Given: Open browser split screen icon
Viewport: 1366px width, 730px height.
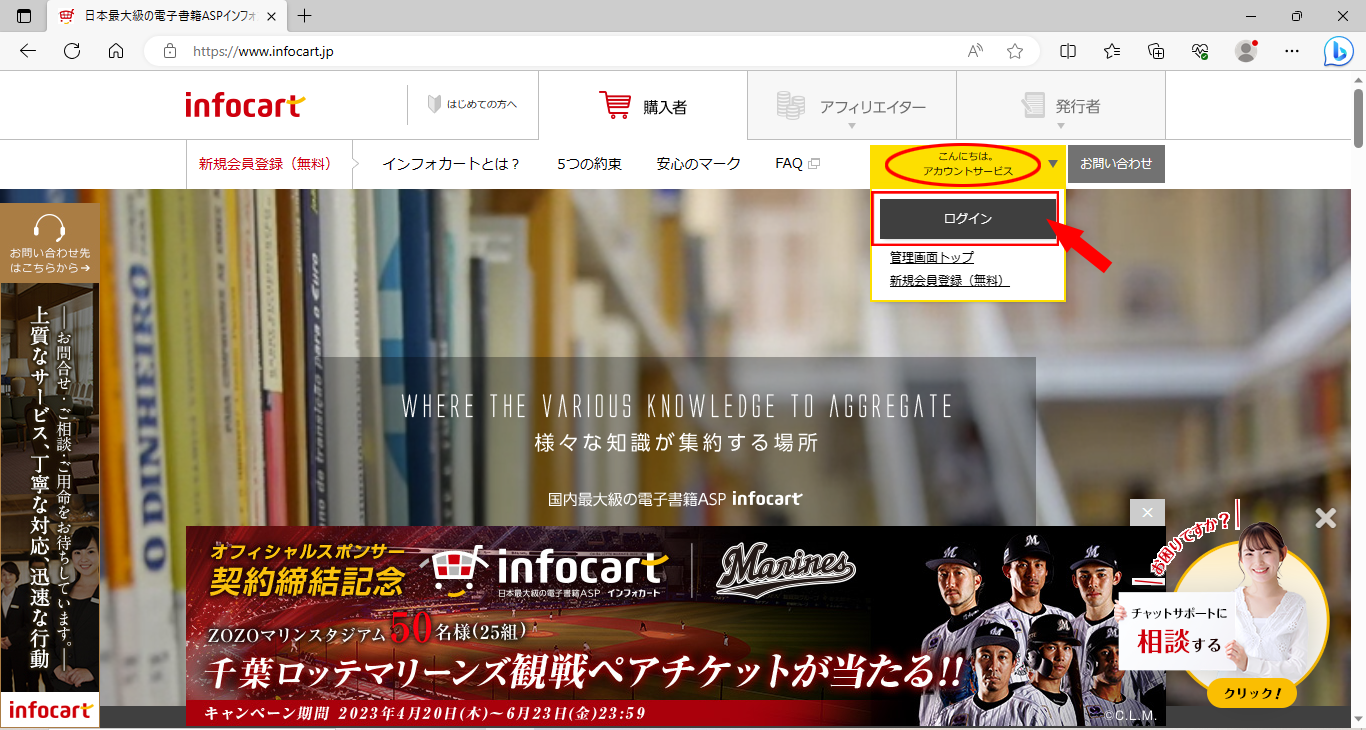Looking at the screenshot, I should point(1068,51).
